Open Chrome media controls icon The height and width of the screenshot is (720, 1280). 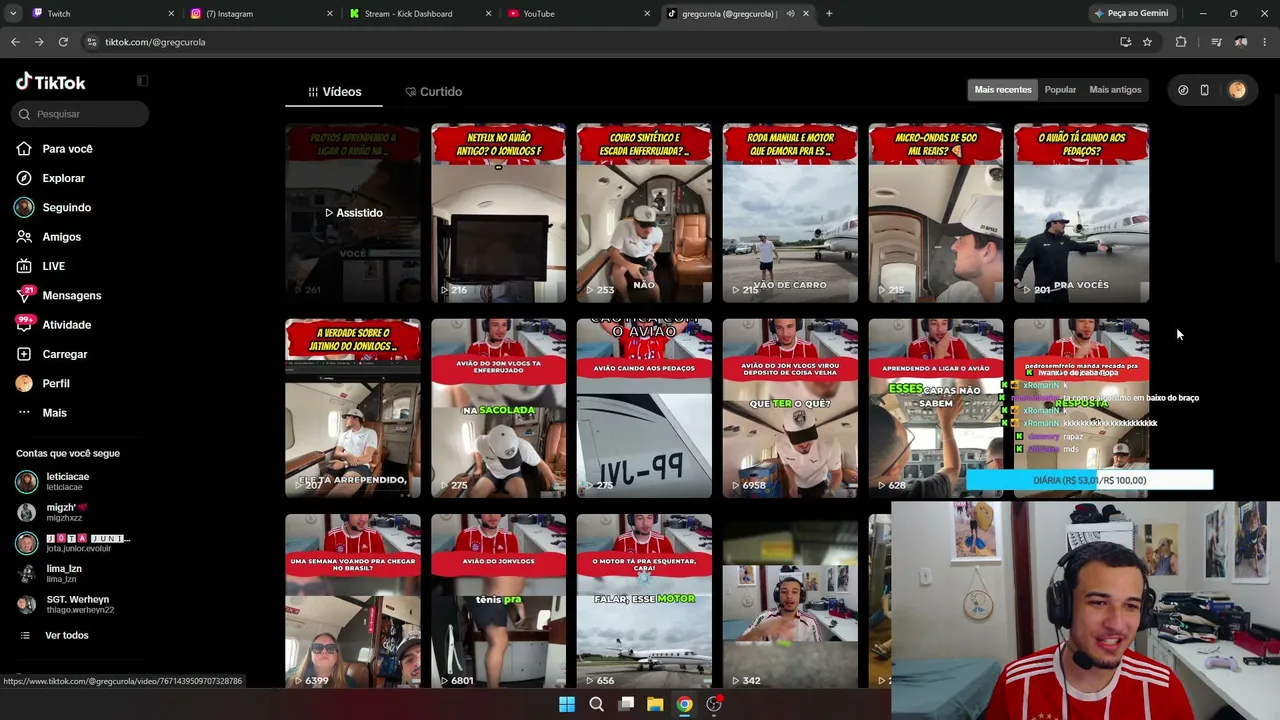pyautogui.click(x=1216, y=42)
